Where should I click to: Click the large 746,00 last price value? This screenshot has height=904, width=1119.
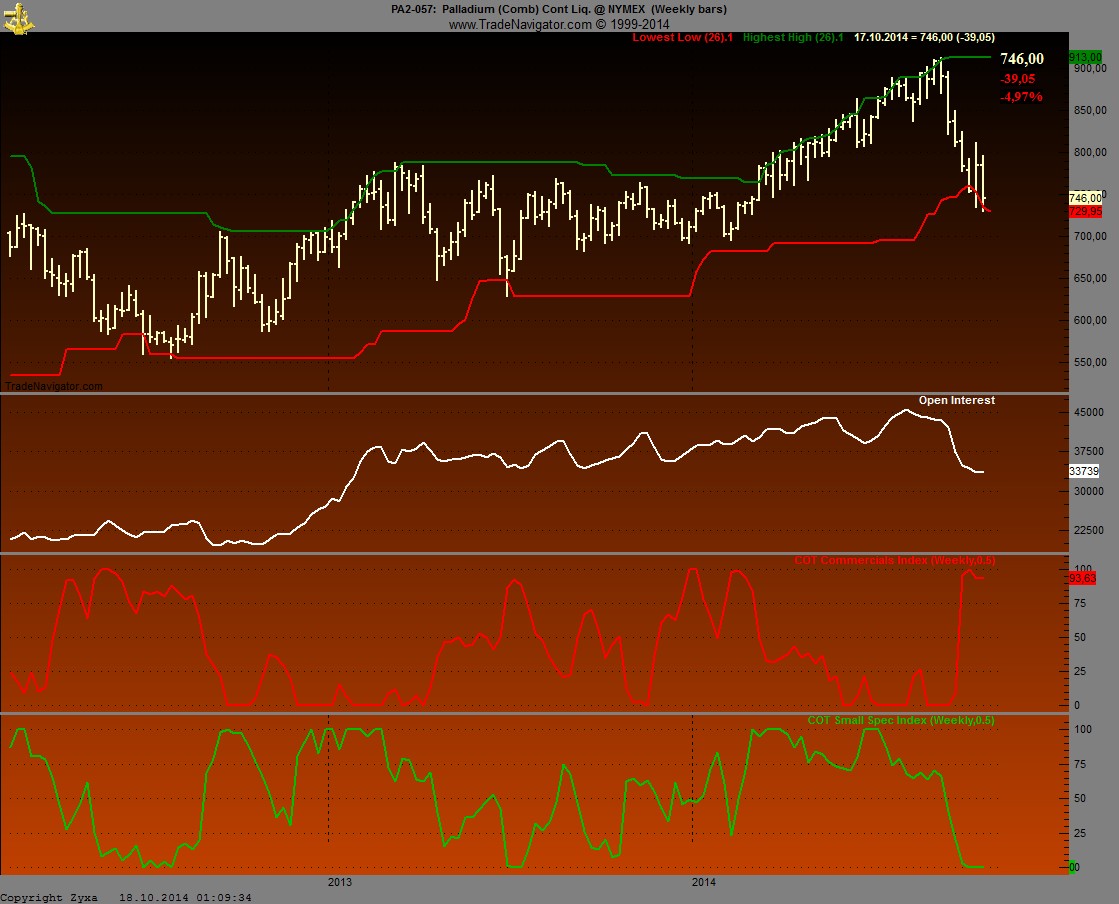click(x=1021, y=59)
